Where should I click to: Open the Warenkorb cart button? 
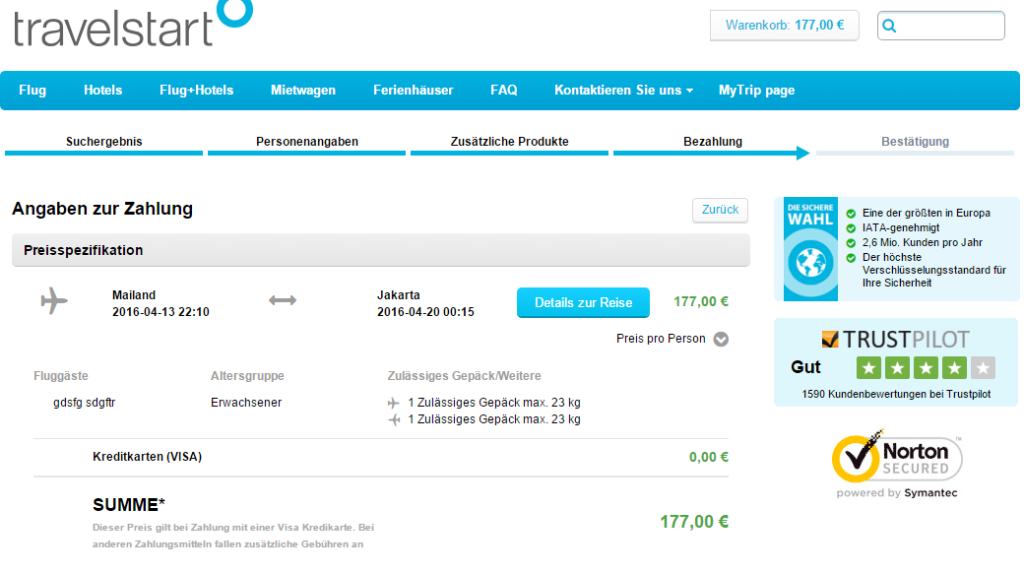[x=784, y=25]
